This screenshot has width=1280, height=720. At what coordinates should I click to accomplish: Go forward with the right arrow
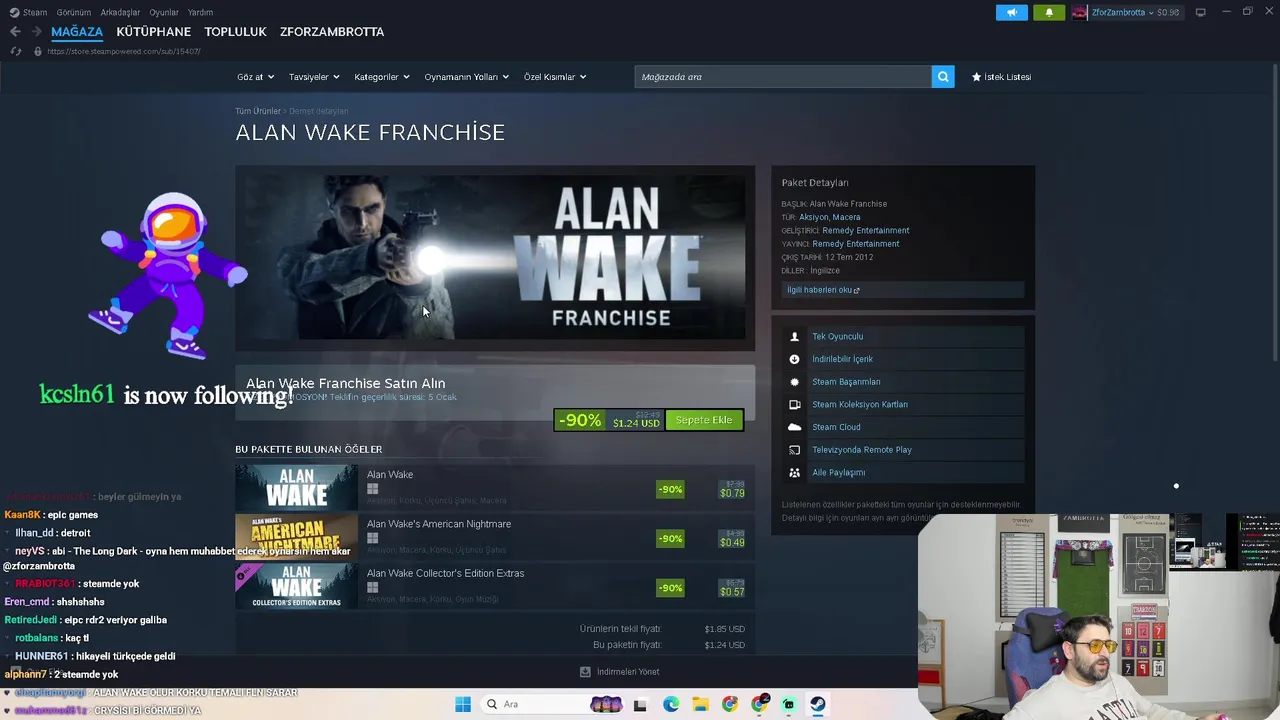pos(36,32)
